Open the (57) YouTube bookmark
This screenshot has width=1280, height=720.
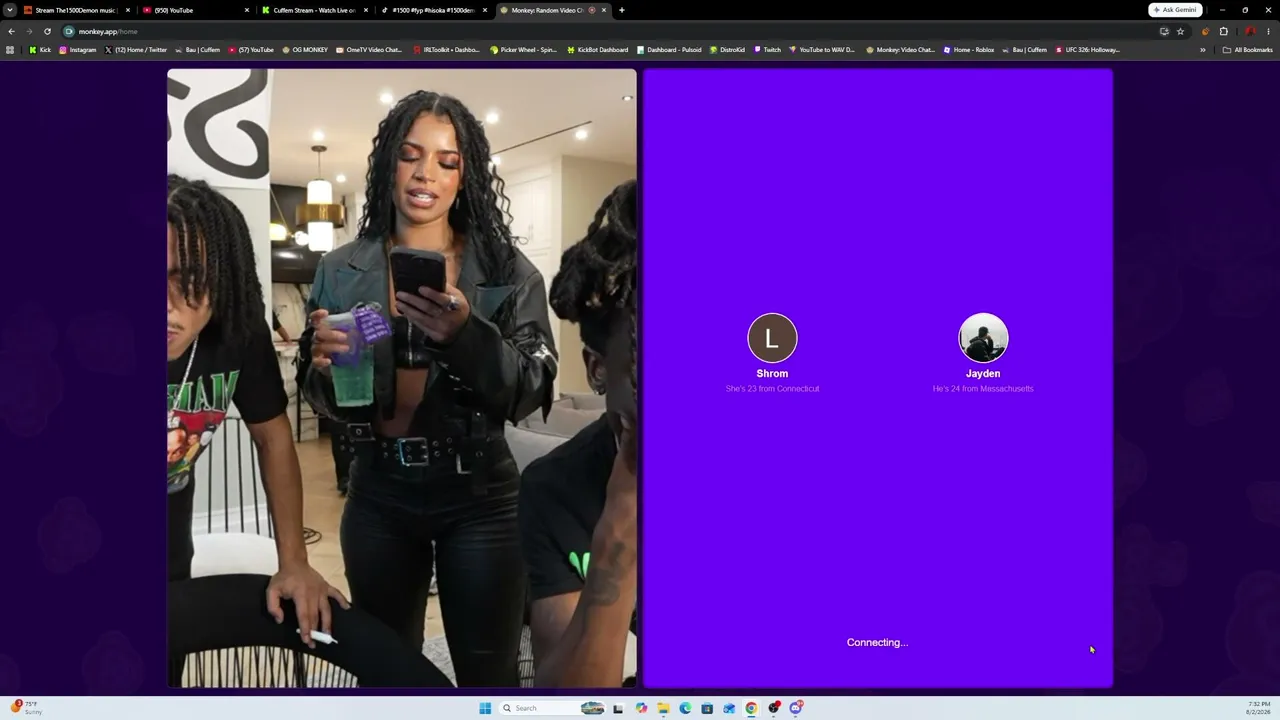[251, 50]
